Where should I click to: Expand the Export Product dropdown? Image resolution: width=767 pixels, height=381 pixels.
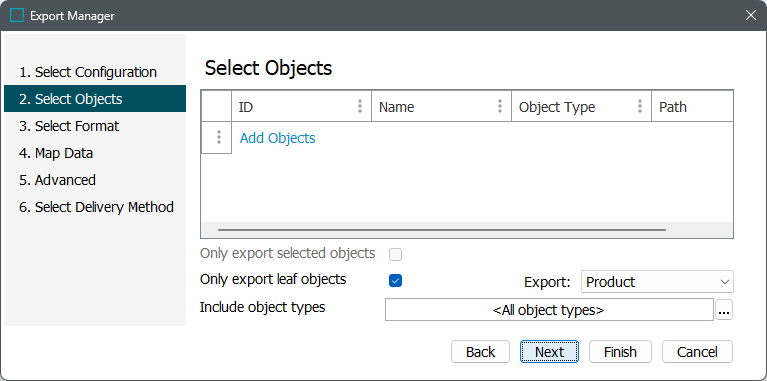point(657,282)
